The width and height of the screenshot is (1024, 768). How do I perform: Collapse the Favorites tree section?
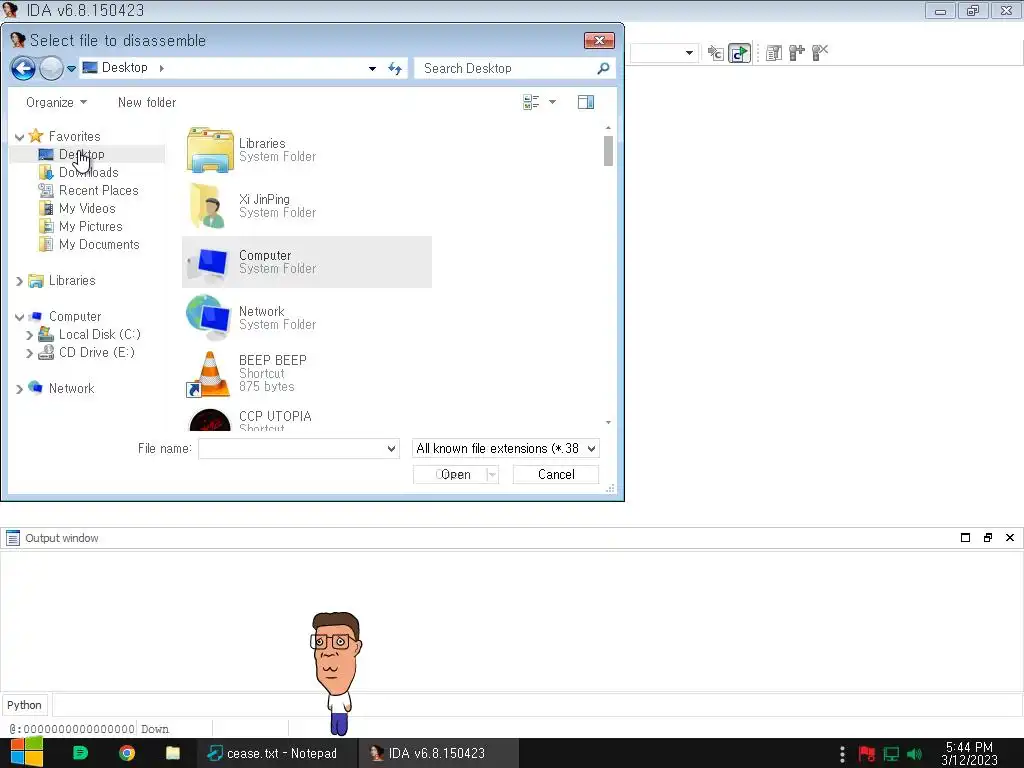20,136
